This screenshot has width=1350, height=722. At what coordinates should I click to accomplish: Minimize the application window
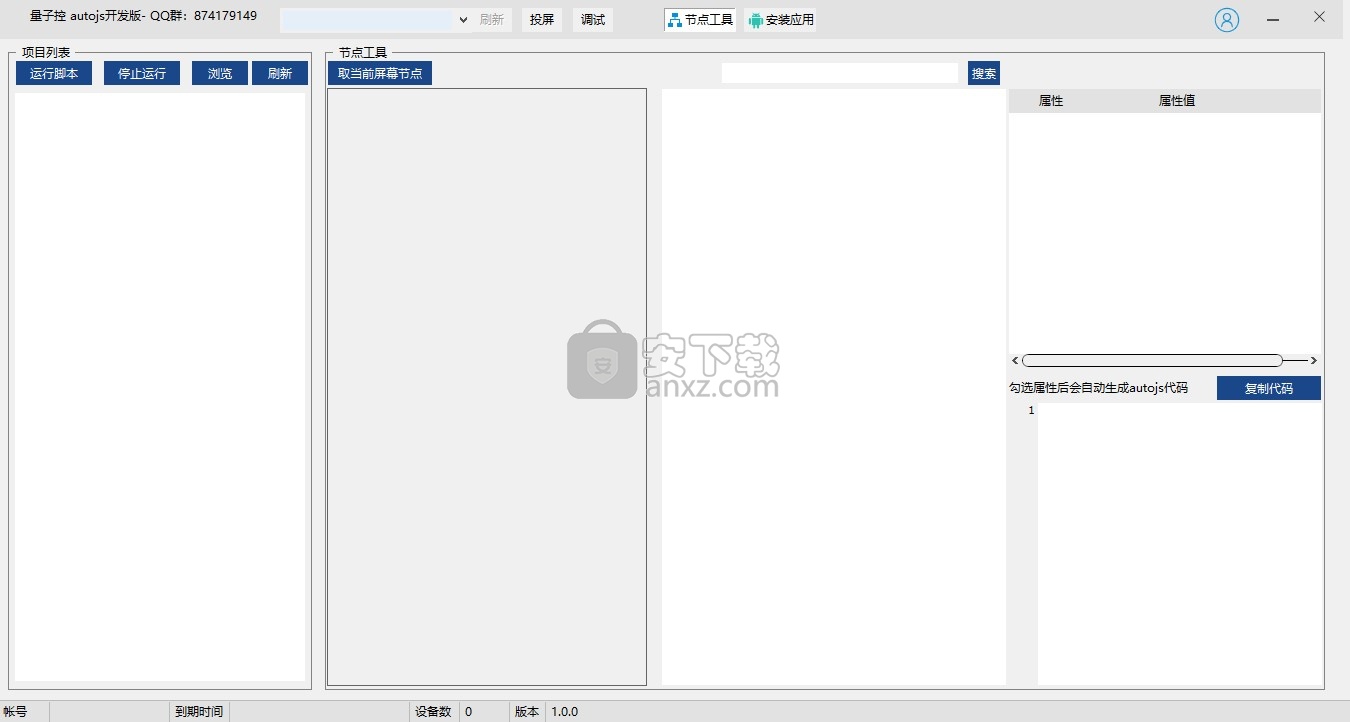point(1273,19)
